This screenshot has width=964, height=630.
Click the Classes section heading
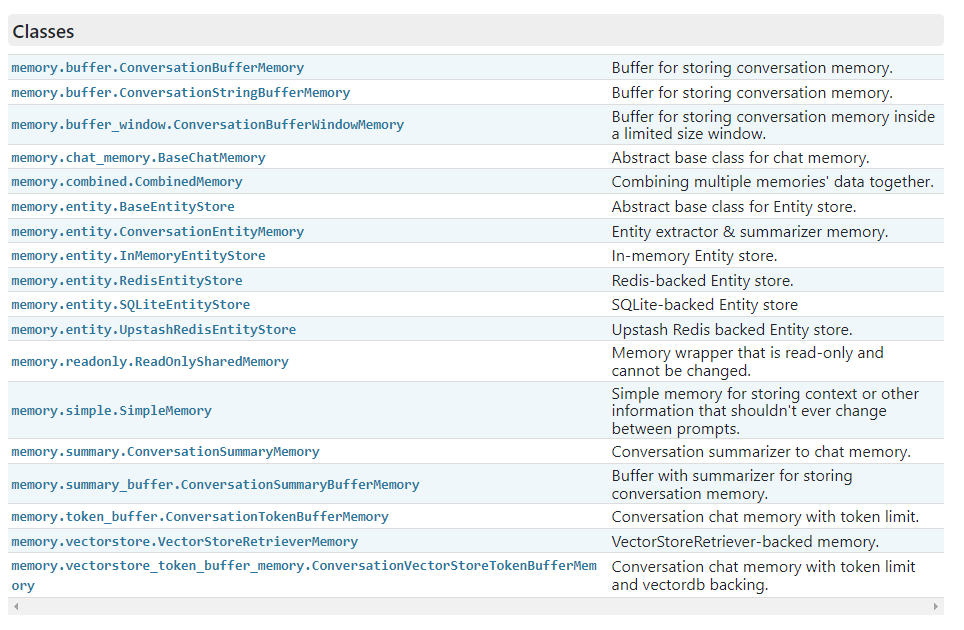point(43,31)
